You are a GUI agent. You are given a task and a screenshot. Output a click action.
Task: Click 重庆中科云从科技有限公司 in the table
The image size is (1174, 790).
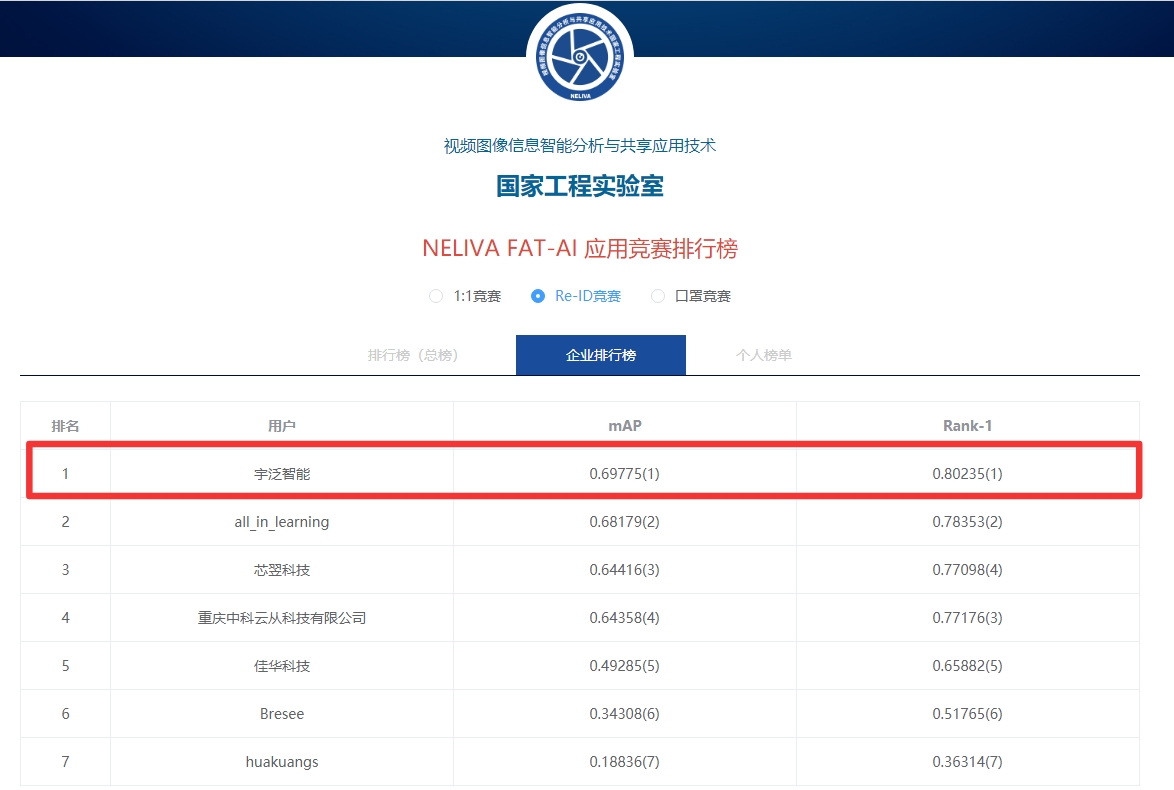[282, 618]
